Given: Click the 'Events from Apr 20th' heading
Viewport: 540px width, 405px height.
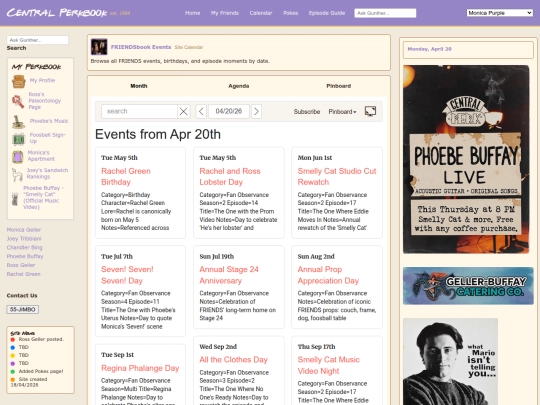Looking at the screenshot, I should click(158, 134).
